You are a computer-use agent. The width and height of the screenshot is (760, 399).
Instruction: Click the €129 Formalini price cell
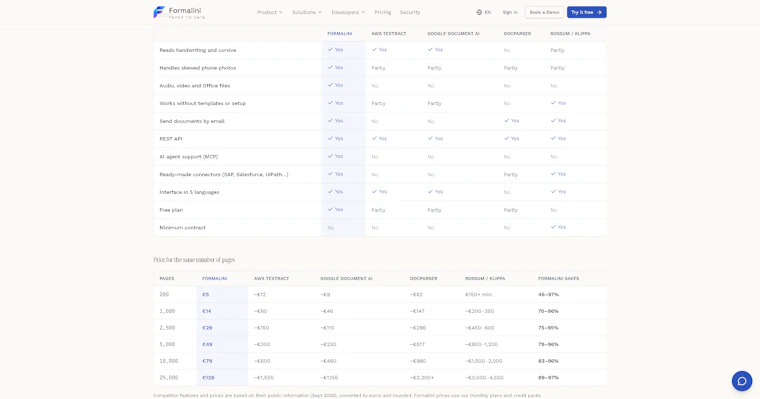(208, 377)
